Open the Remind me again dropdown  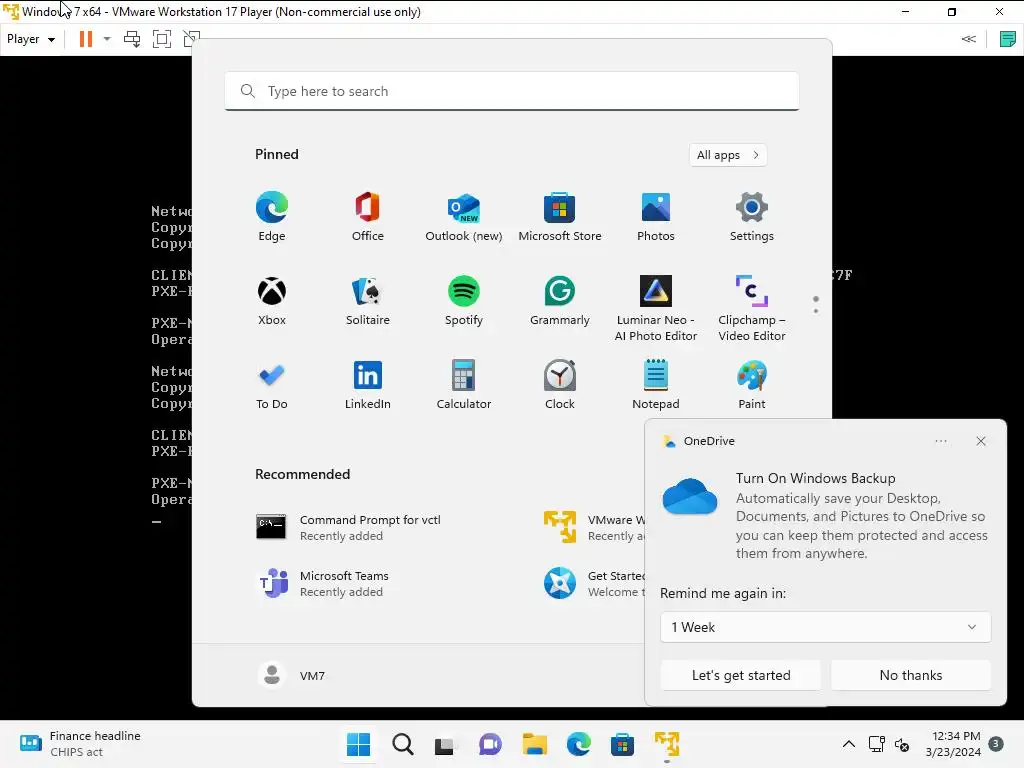tap(825, 627)
